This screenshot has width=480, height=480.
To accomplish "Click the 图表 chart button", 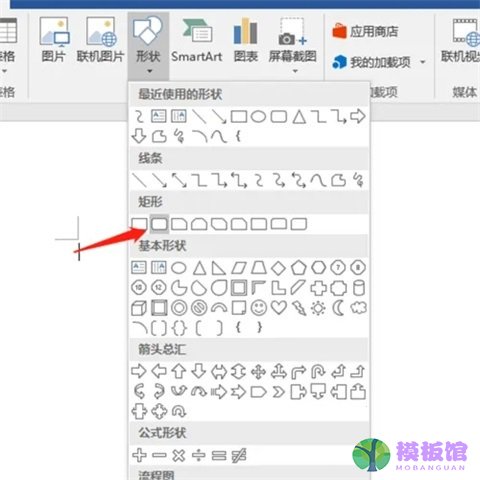I will coord(246,41).
